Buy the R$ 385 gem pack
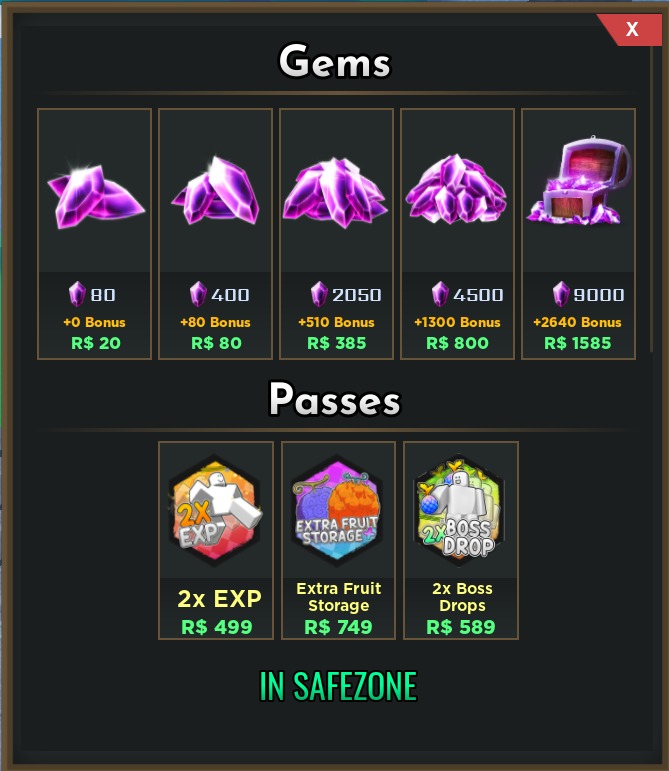Image resolution: width=669 pixels, height=771 pixels. (337, 343)
